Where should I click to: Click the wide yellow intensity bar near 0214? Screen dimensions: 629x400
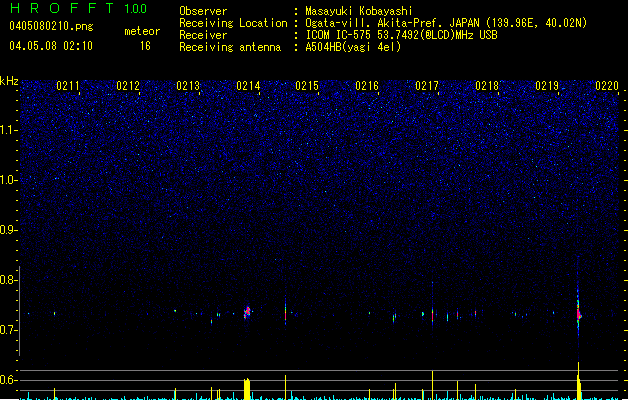(247, 389)
